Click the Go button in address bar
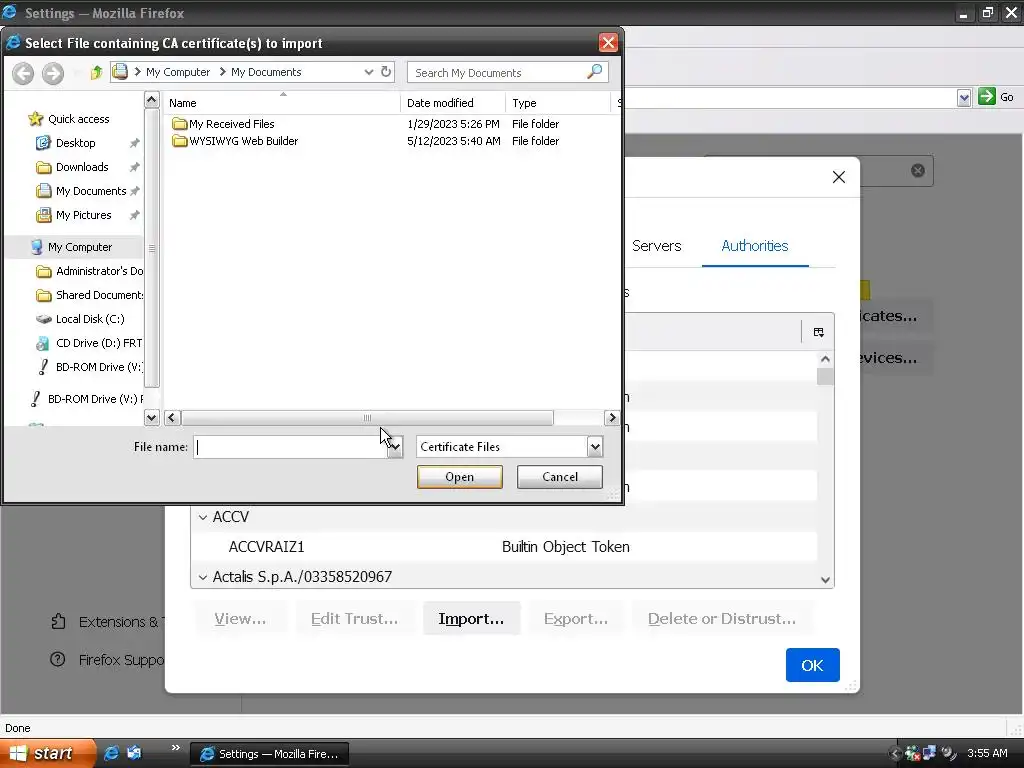Screen dimensions: 1024x768 (997, 97)
